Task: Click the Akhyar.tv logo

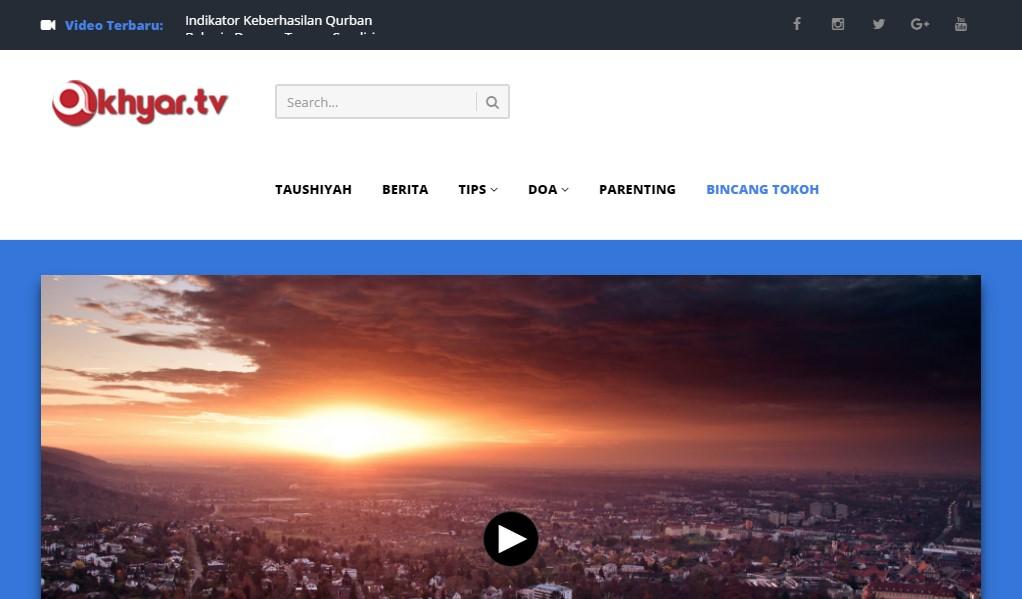Action: [x=140, y=103]
